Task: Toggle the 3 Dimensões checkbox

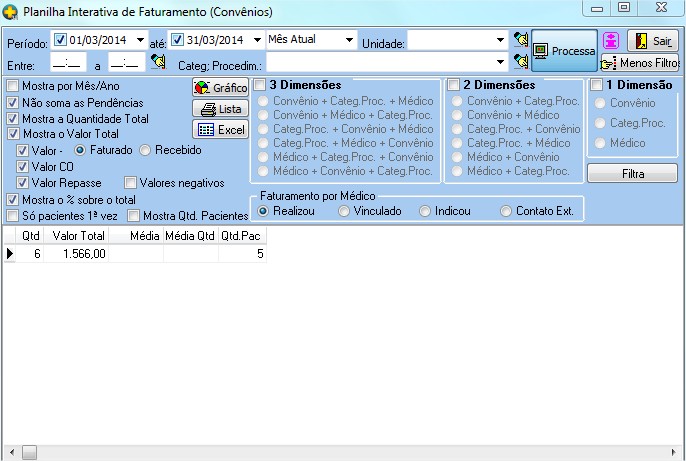Action: coord(259,85)
